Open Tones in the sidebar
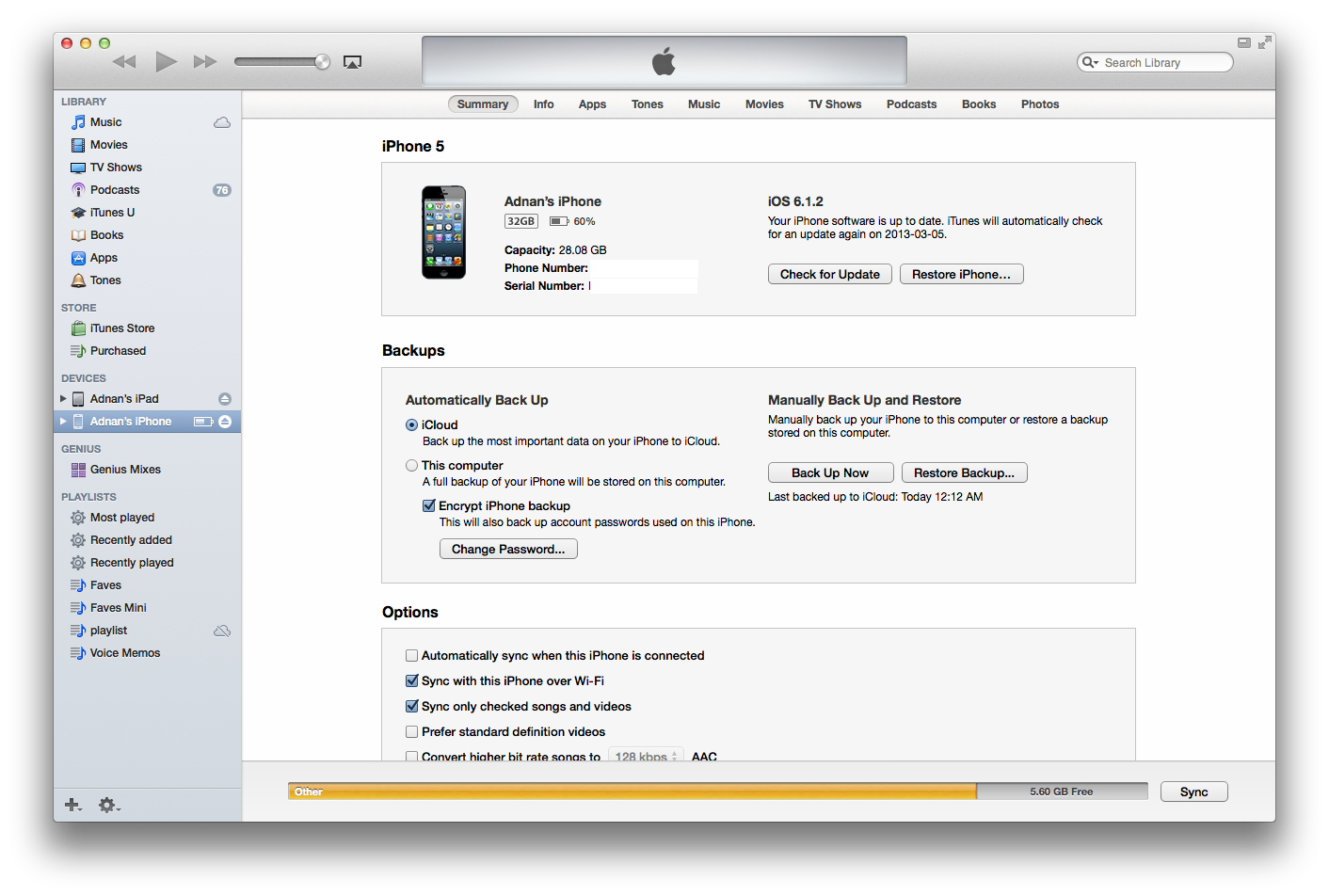Viewport: 1329px width, 896px height. [105, 280]
